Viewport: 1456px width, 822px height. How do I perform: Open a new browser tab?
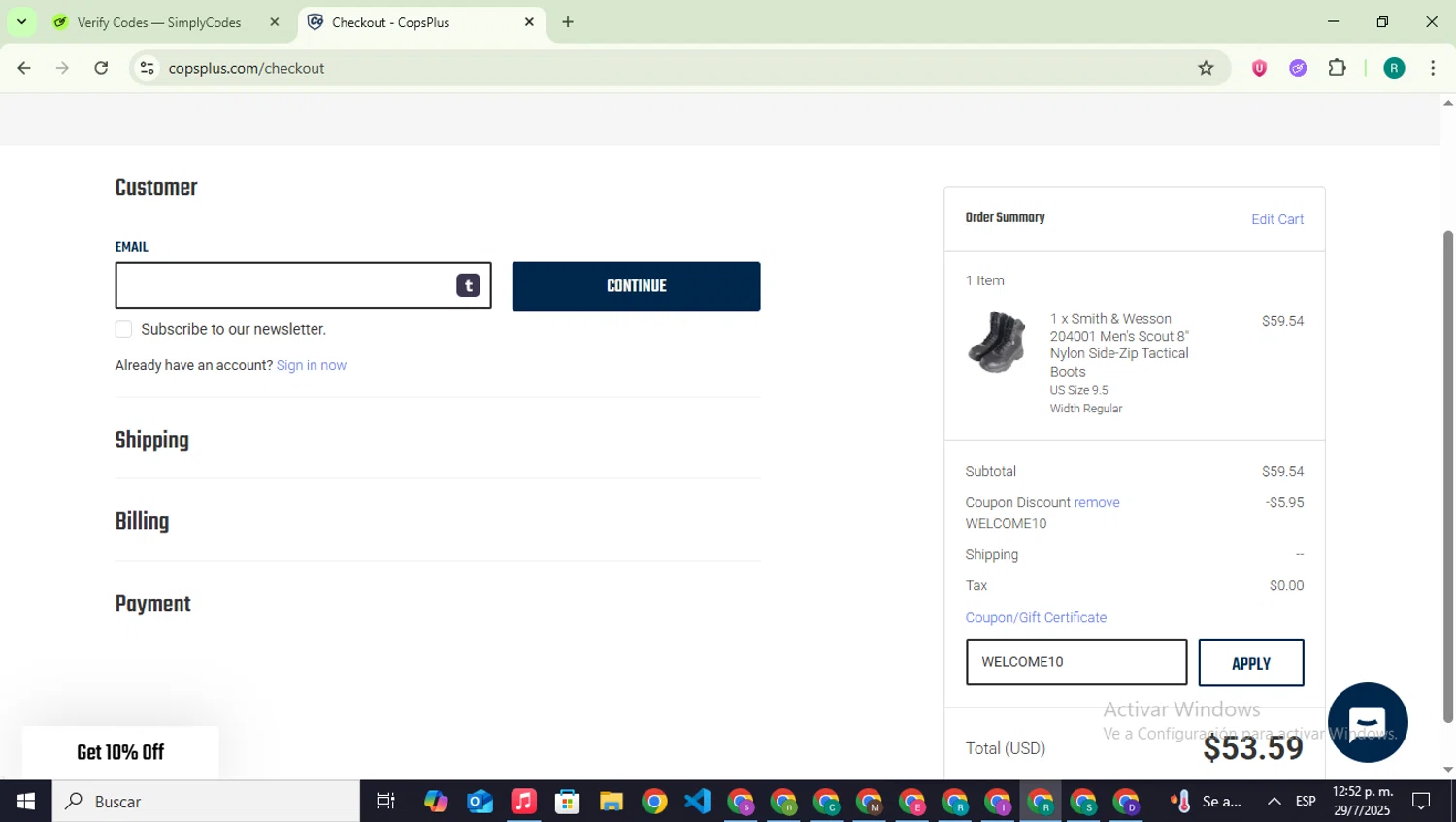click(568, 22)
